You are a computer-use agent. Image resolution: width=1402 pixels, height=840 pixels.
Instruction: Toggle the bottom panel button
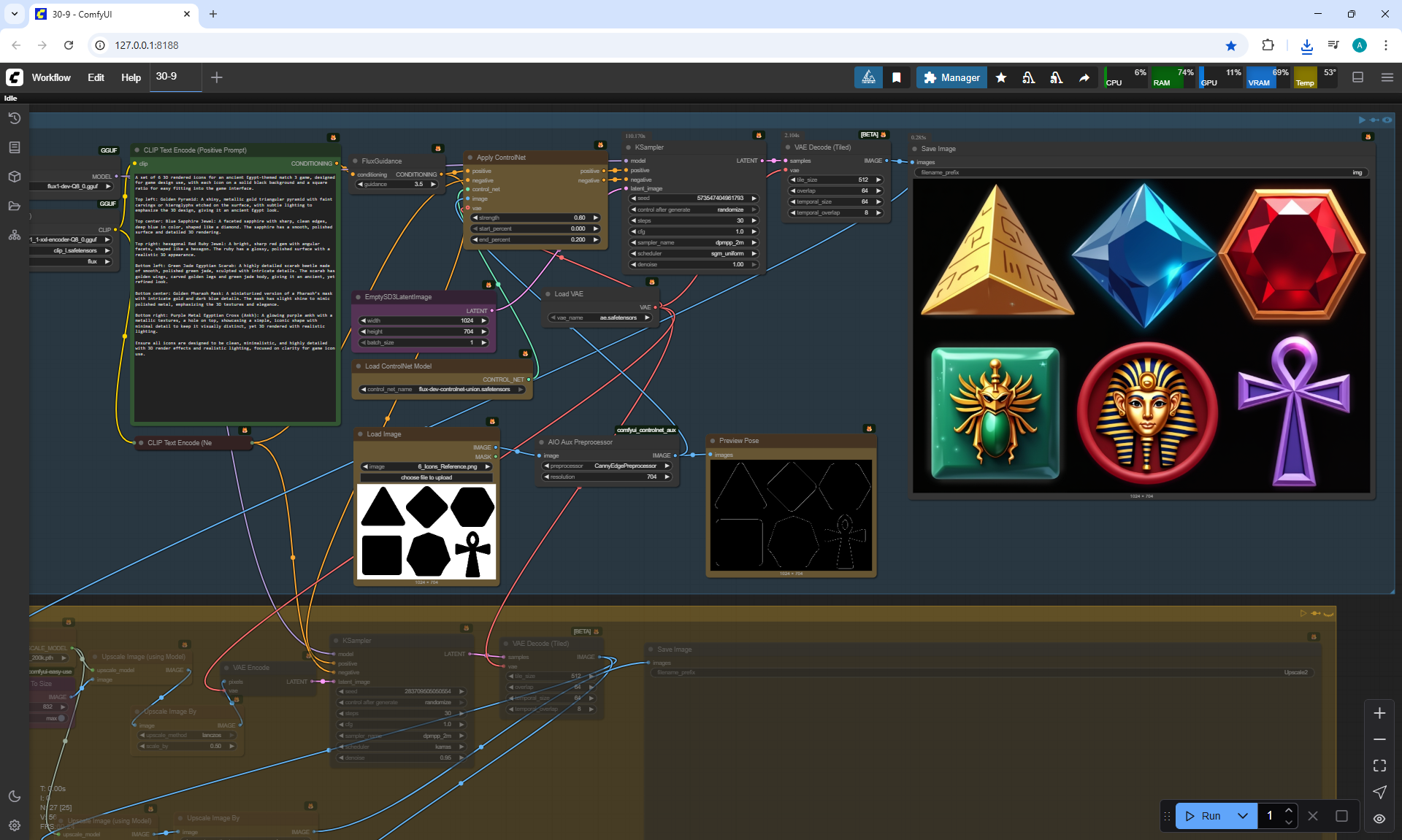tap(1358, 77)
